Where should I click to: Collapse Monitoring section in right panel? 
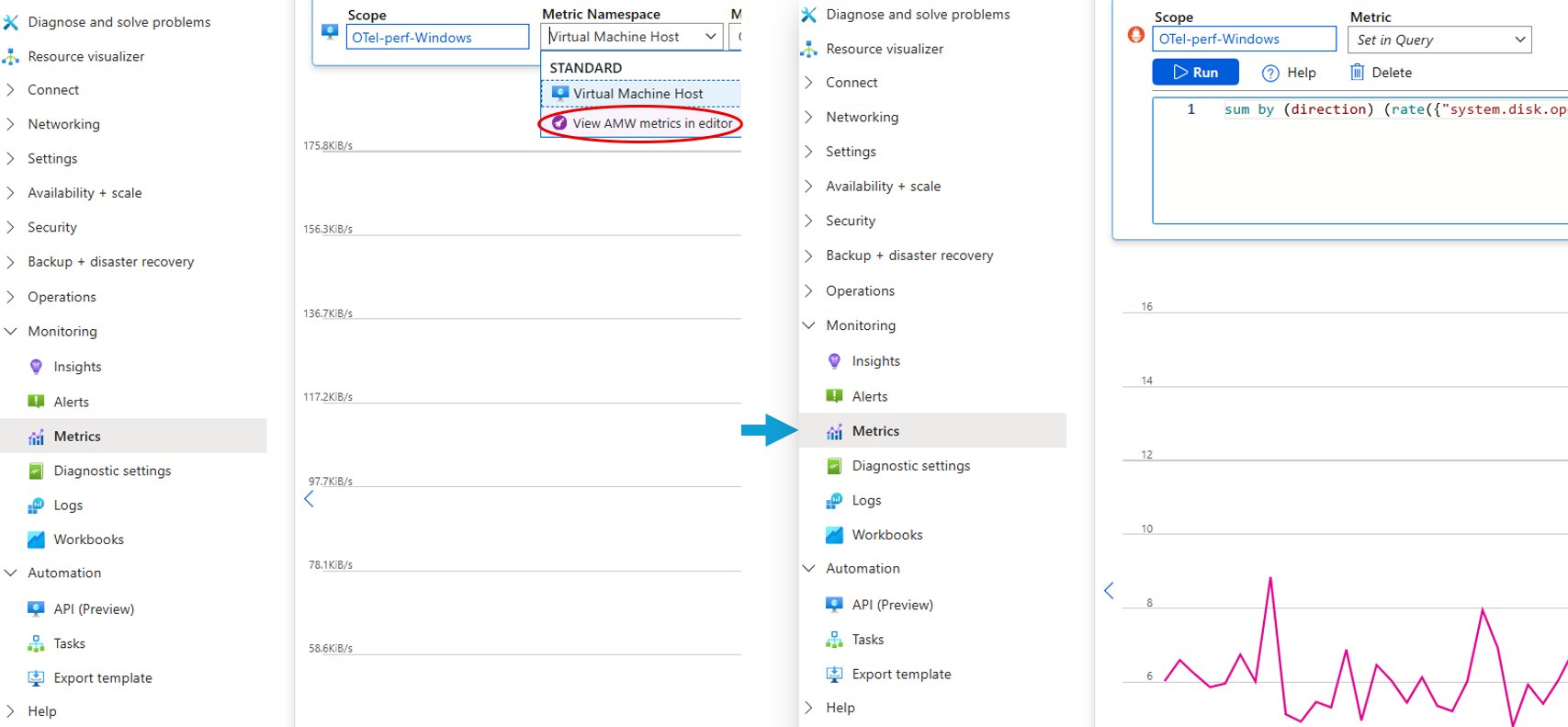pos(808,325)
